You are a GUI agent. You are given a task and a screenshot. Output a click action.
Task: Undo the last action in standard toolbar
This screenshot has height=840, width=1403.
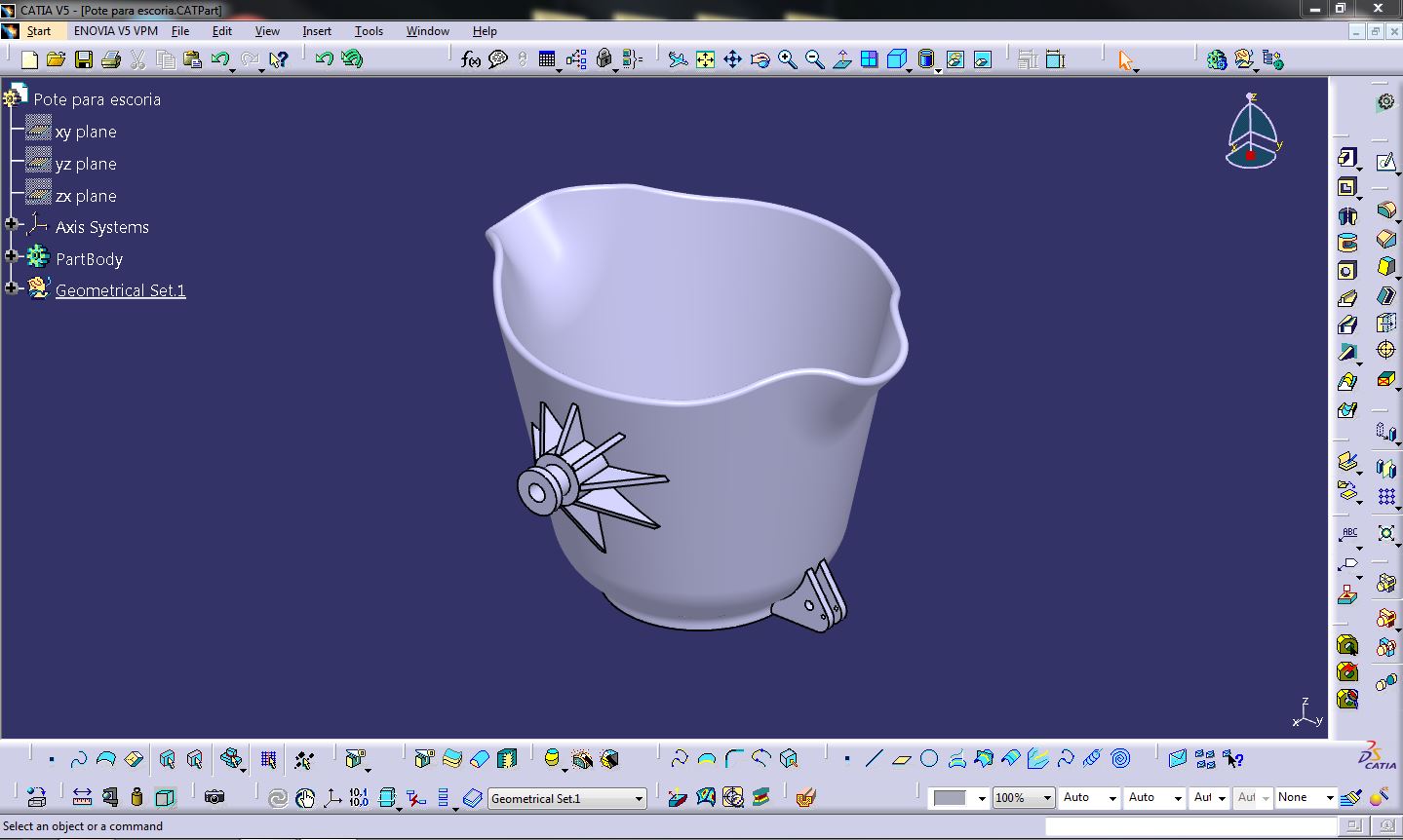(x=219, y=59)
